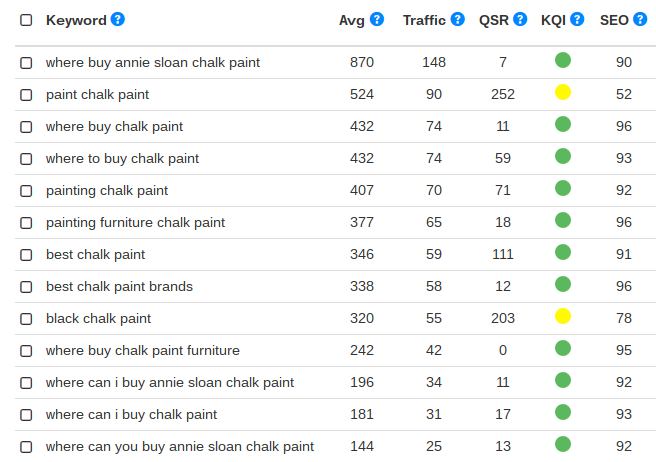Open help icon next to SEO header
656x462 pixels.
(x=640, y=19)
